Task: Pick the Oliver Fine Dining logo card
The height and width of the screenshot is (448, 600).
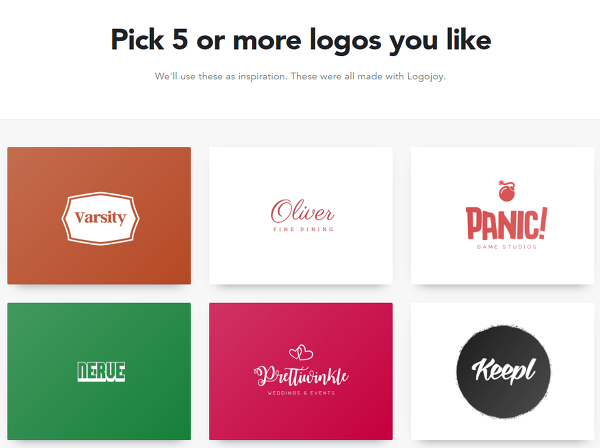Action: (301, 215)
